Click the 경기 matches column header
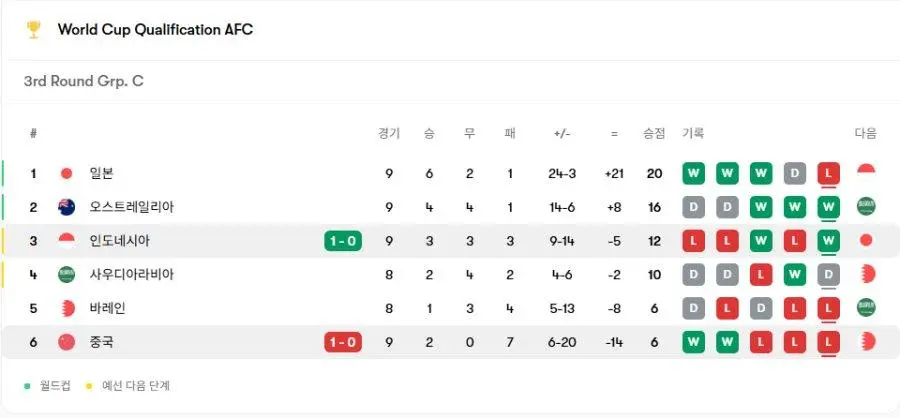 [x=389, y=134]
